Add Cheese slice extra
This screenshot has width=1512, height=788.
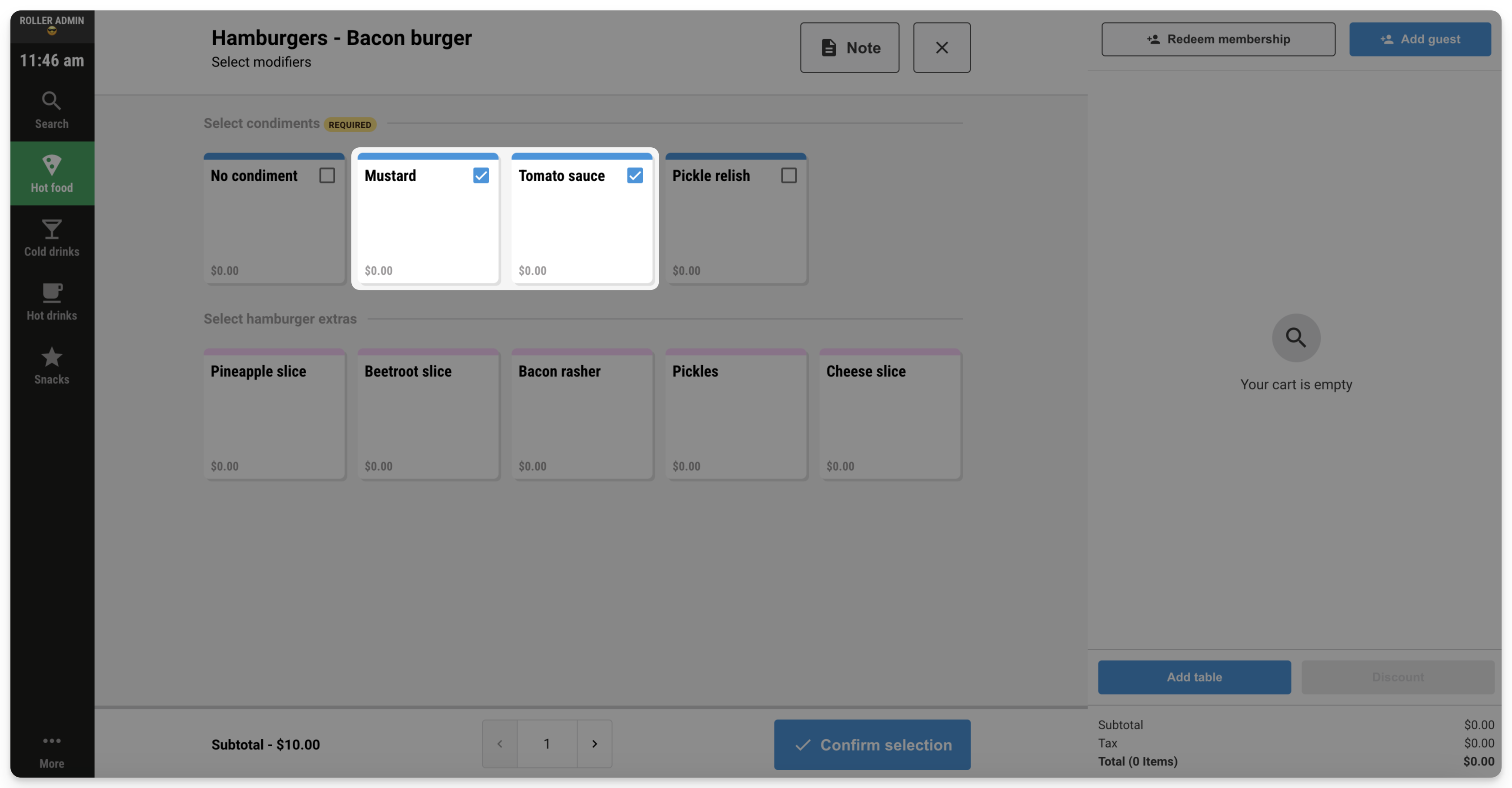(890, 415)
